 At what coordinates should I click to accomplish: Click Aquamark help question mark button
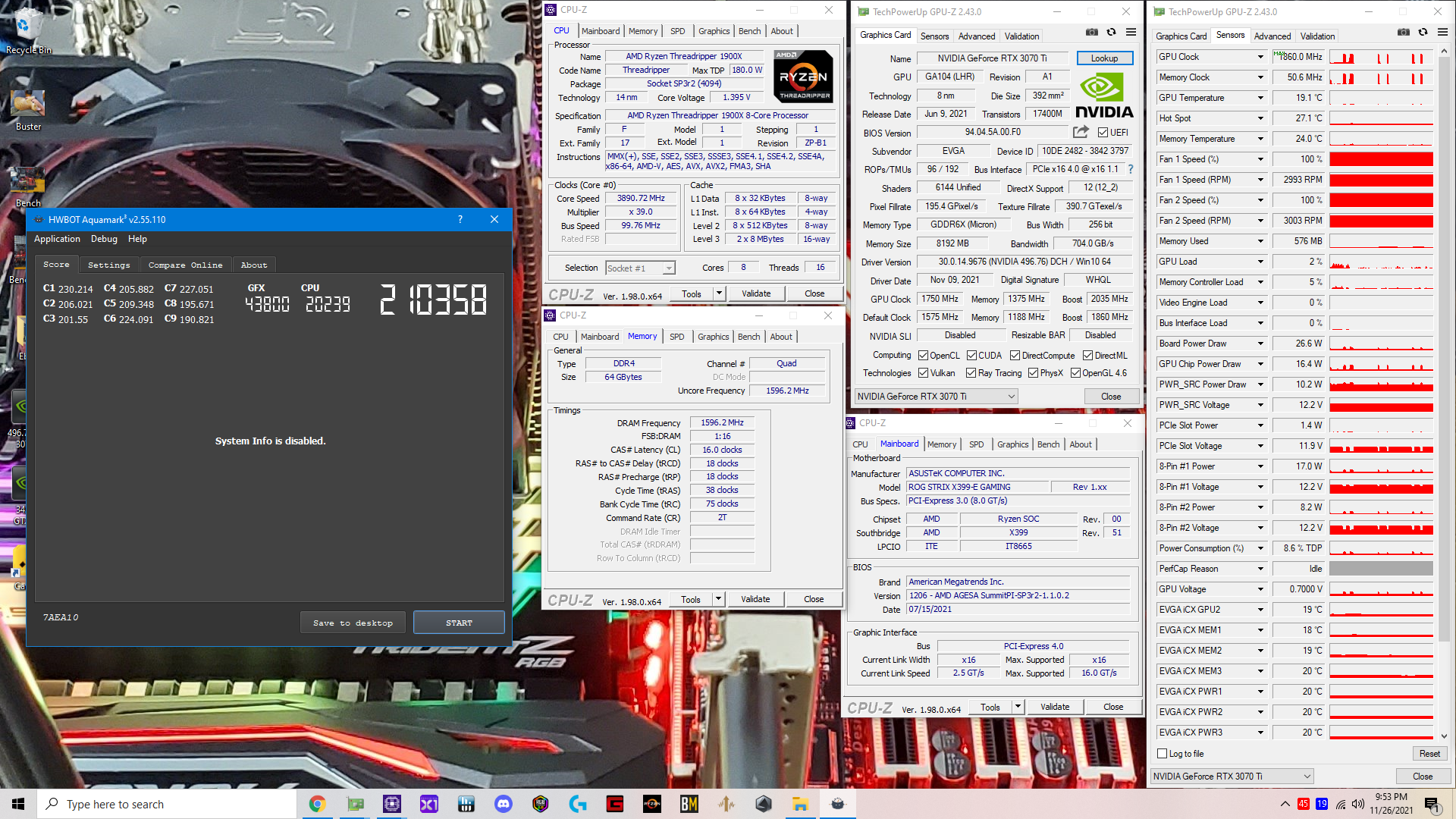point(460,219)
